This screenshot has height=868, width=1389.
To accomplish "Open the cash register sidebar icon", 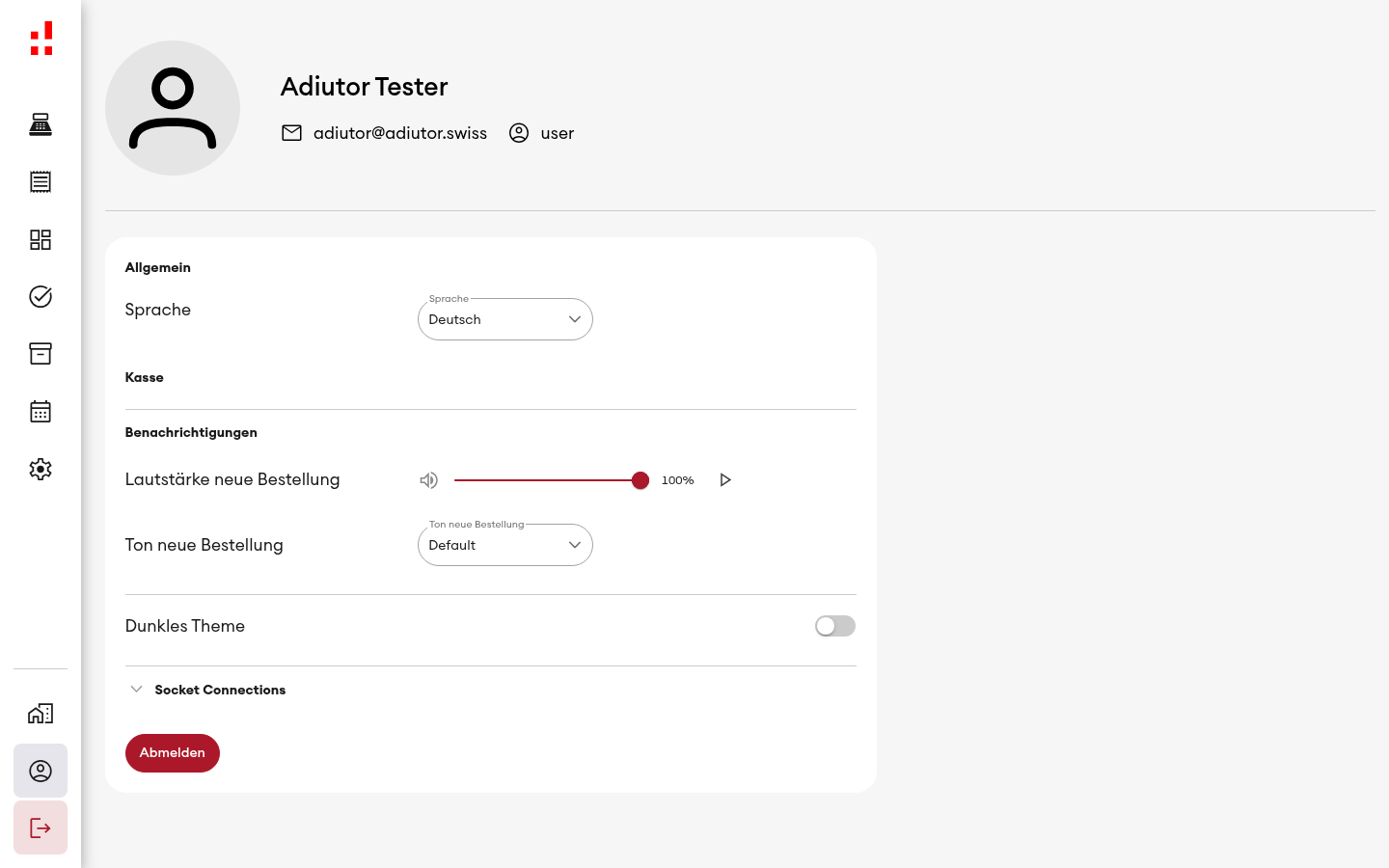I will point(41,124).
